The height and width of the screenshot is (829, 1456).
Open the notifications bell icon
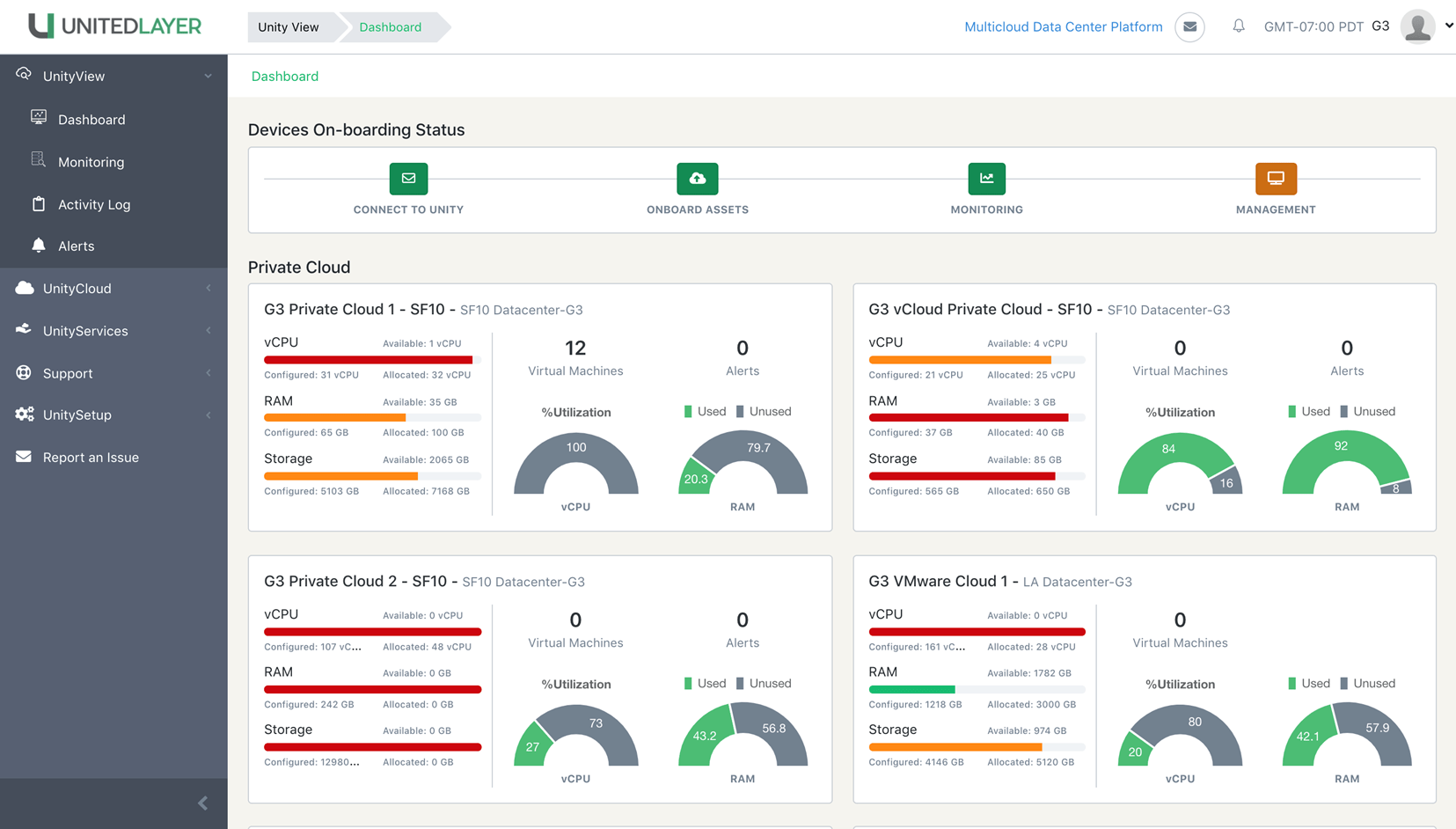(x=1238, y=26)
